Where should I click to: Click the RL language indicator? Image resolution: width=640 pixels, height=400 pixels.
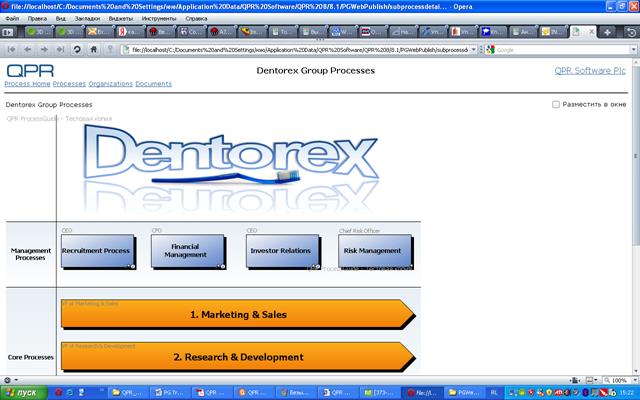[x=493, y=393]
